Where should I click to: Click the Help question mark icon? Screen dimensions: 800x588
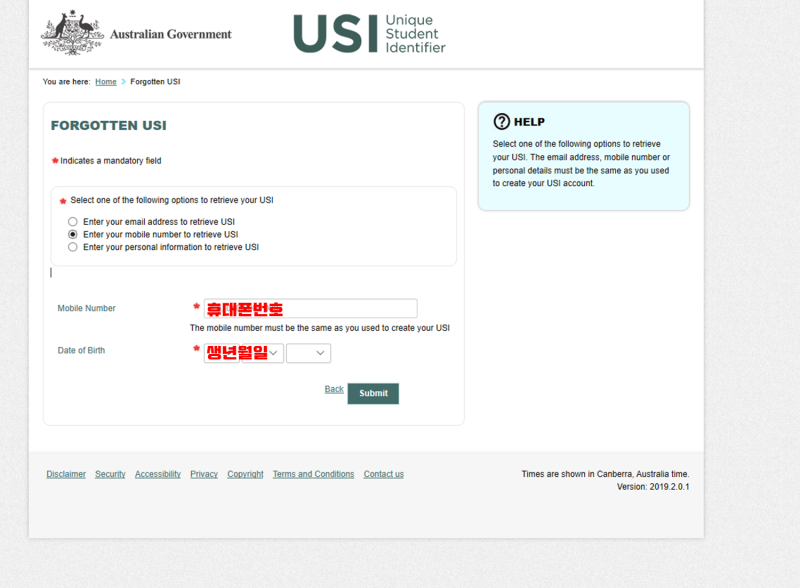[x=502, y=121]
